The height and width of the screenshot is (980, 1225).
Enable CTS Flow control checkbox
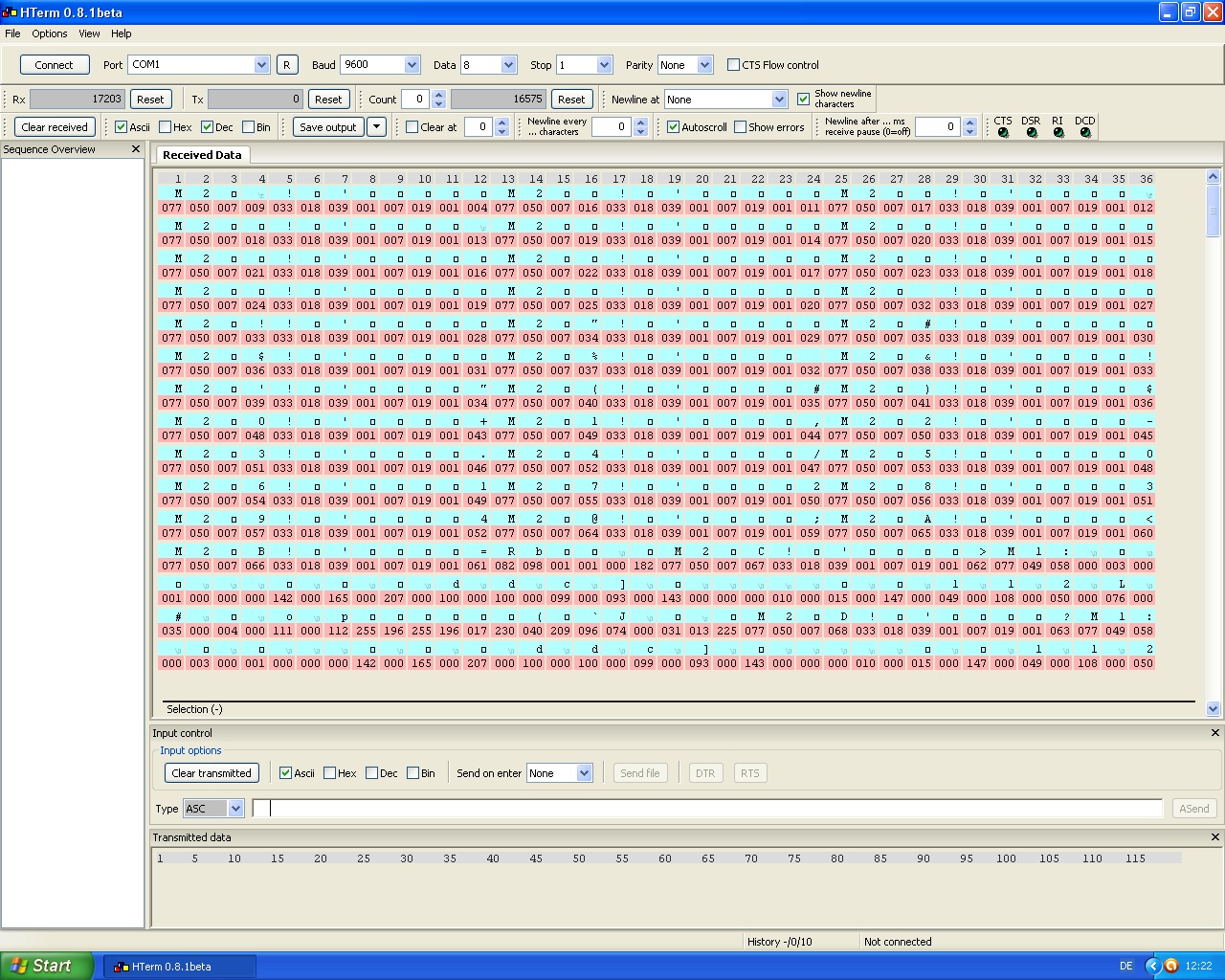click(734, 65)
